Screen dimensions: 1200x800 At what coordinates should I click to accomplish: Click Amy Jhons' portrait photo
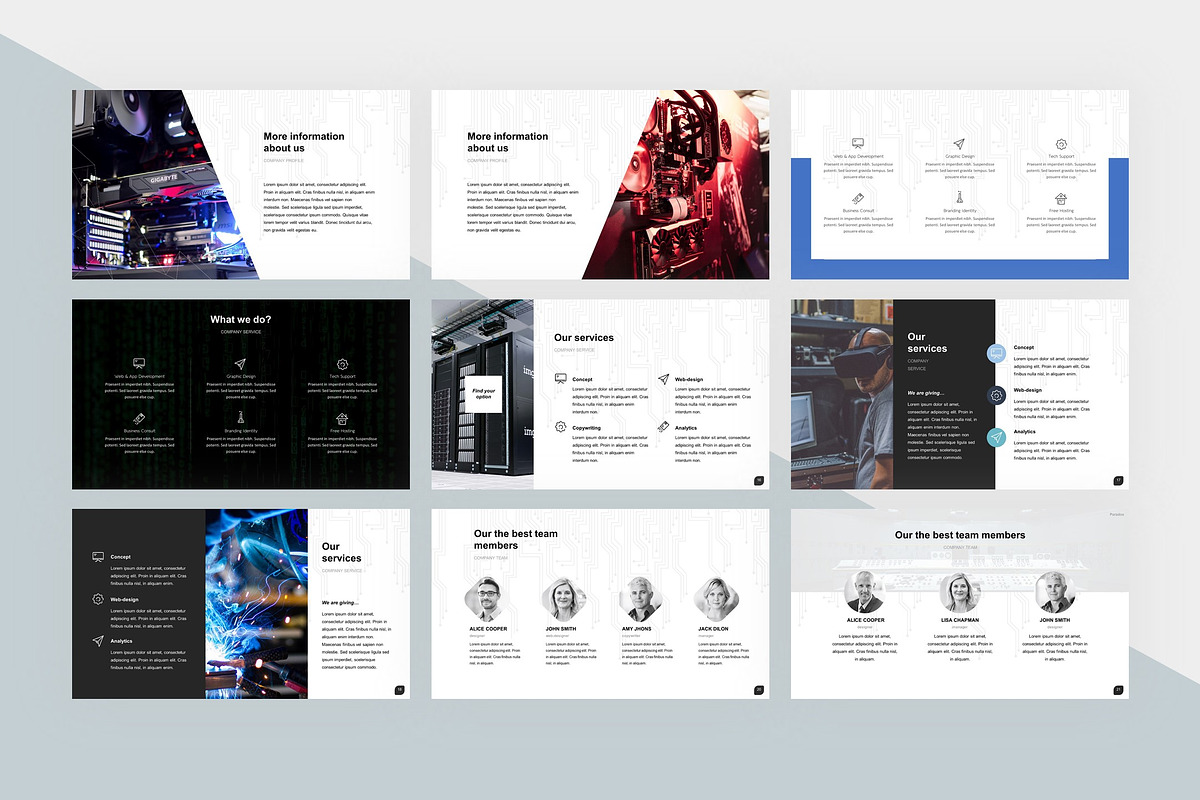point(641,599)
